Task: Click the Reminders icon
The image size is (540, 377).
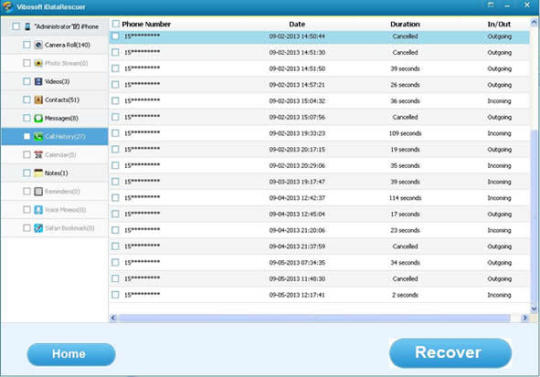Action: [x=38, y=191]
